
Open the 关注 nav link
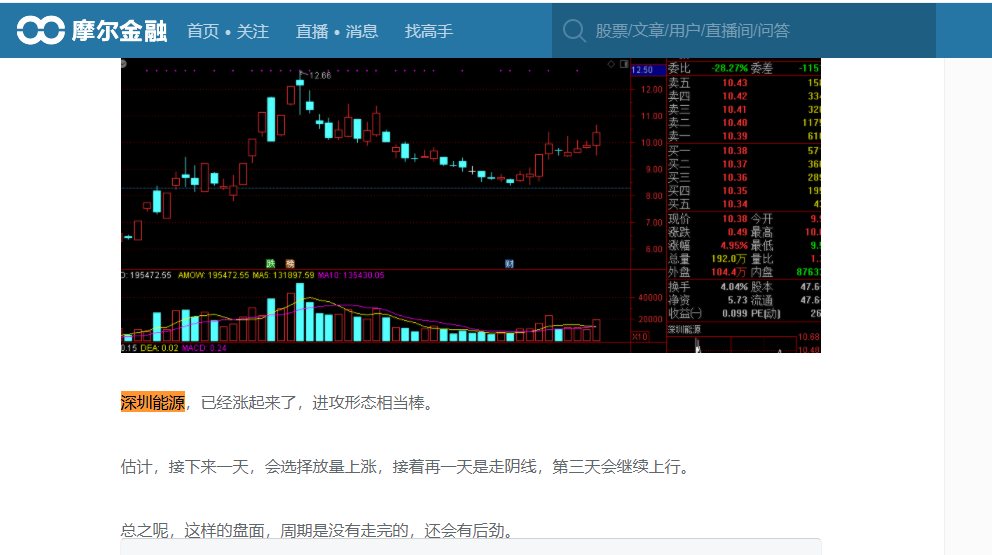coord(252,31)
